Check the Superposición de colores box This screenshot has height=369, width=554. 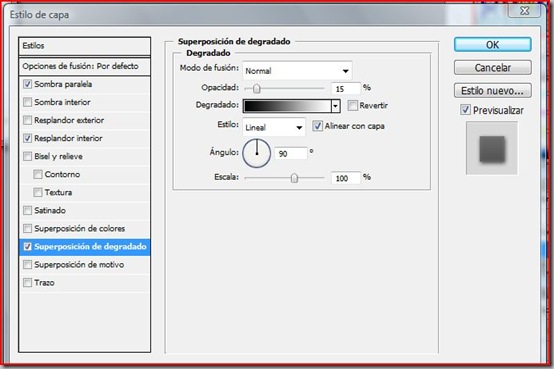coord(27,228)
